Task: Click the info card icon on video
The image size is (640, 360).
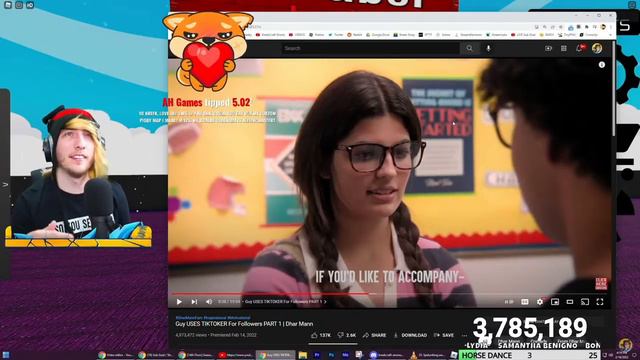Action: point(602,65)
